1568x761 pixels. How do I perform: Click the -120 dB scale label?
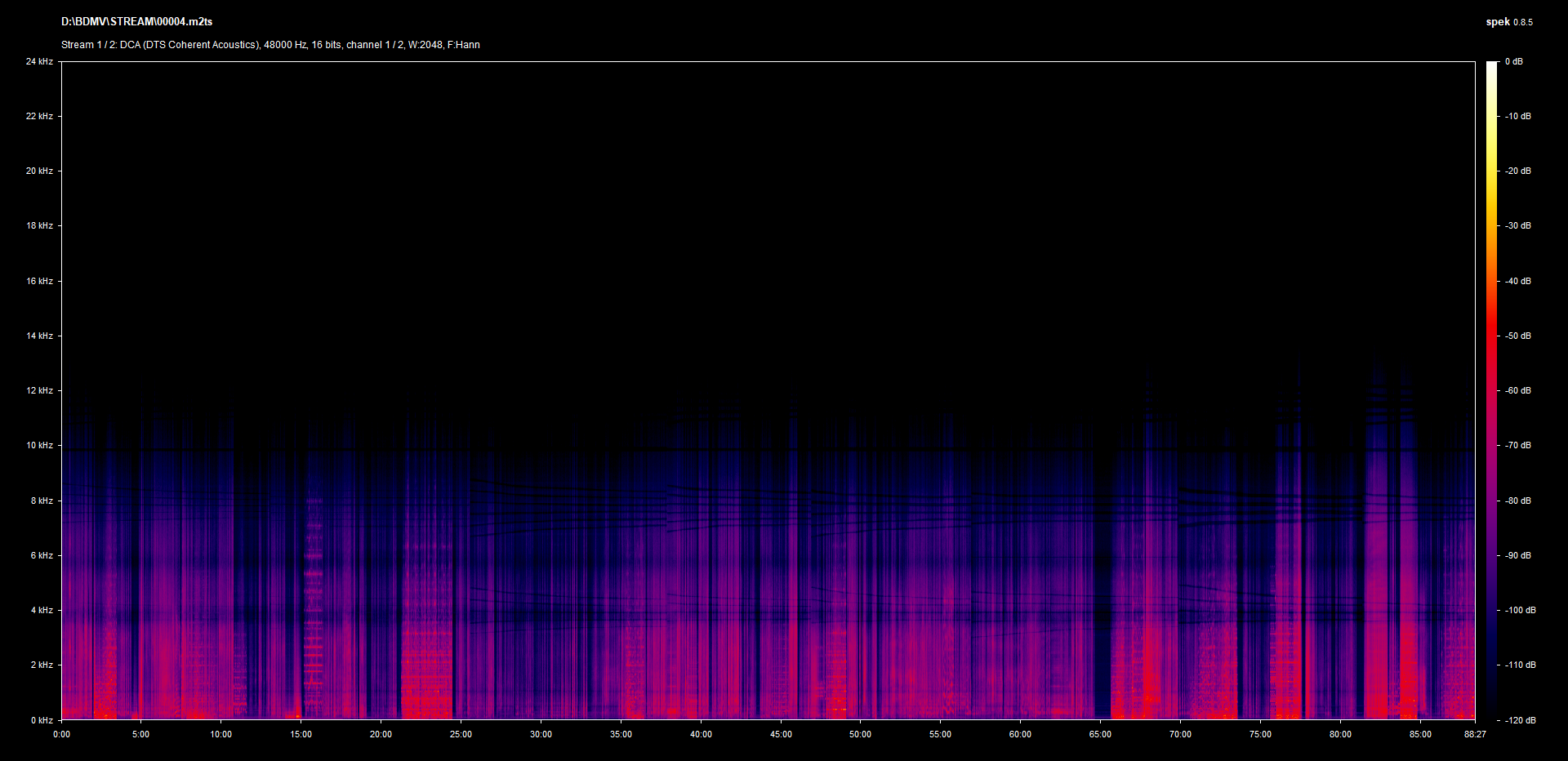pos(1520,720)
